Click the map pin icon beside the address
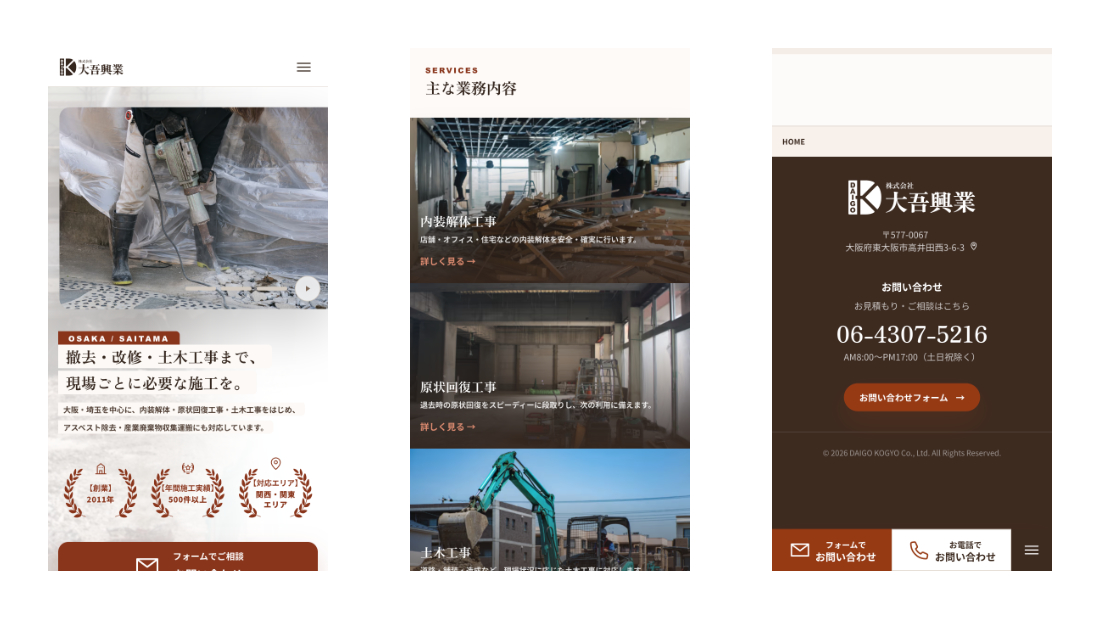Viewport: 1100px width, 619px height. pos(974,246)
